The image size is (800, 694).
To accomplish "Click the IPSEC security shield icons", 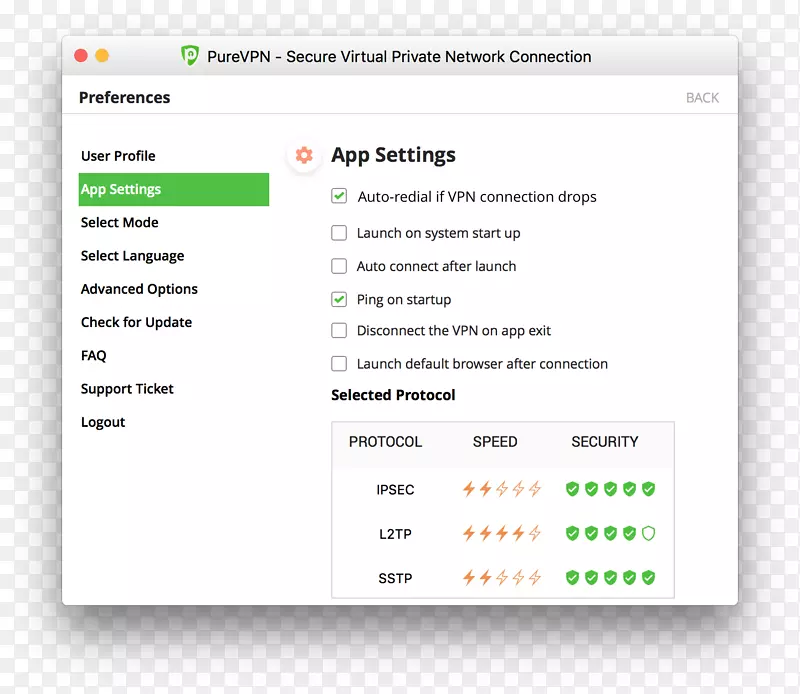I will coord(610,489).
